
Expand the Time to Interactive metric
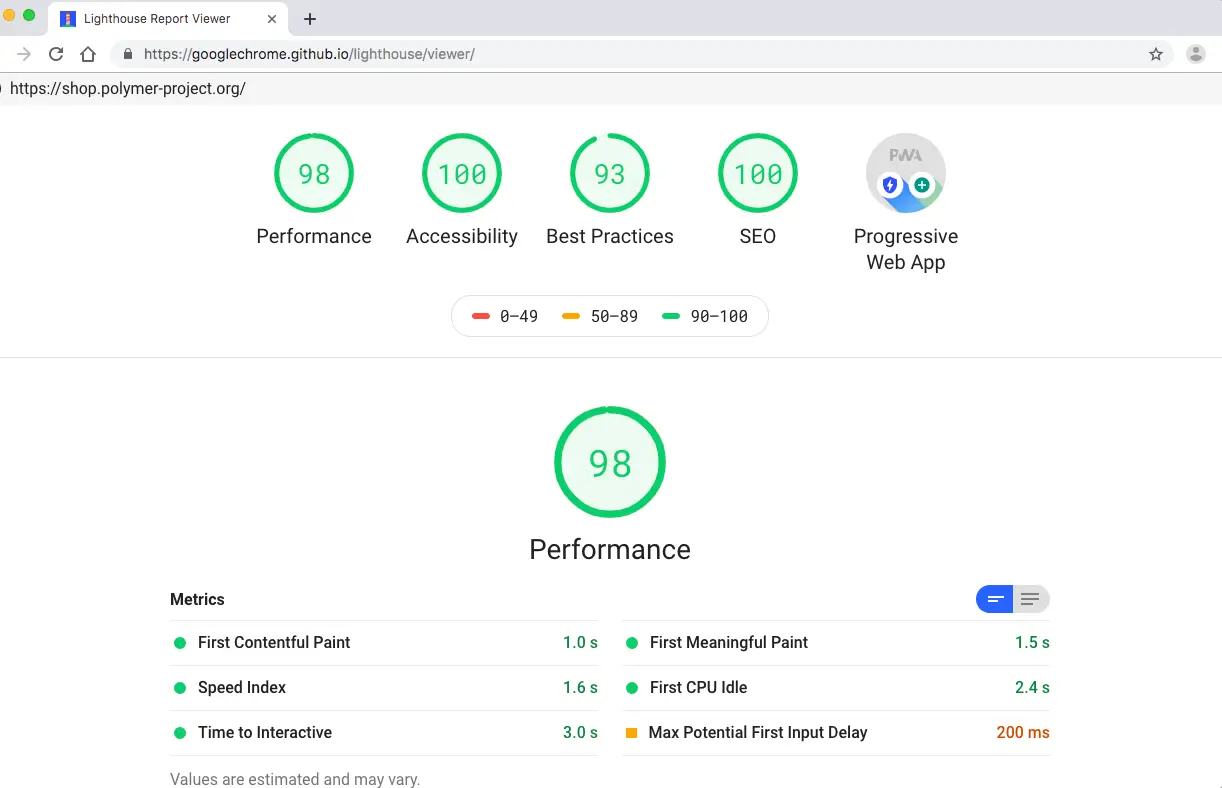tap(265, 733)
